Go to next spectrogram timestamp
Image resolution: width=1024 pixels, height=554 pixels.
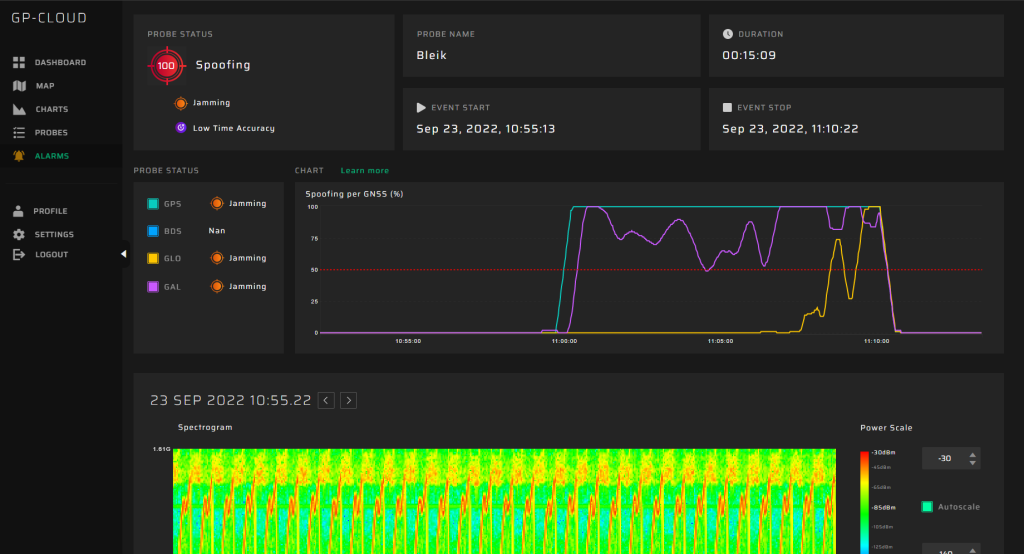[x=349, y=400]
